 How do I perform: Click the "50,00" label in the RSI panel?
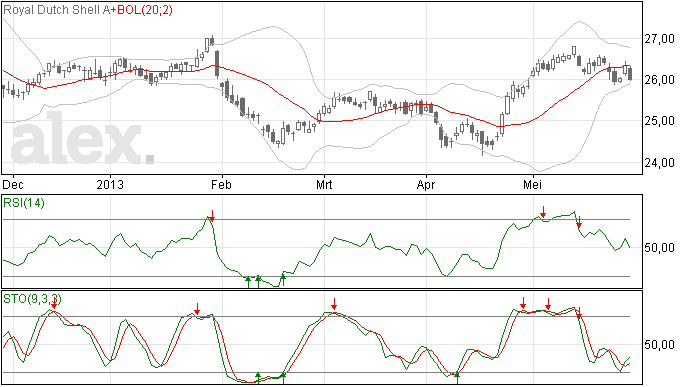pos(659,248)
